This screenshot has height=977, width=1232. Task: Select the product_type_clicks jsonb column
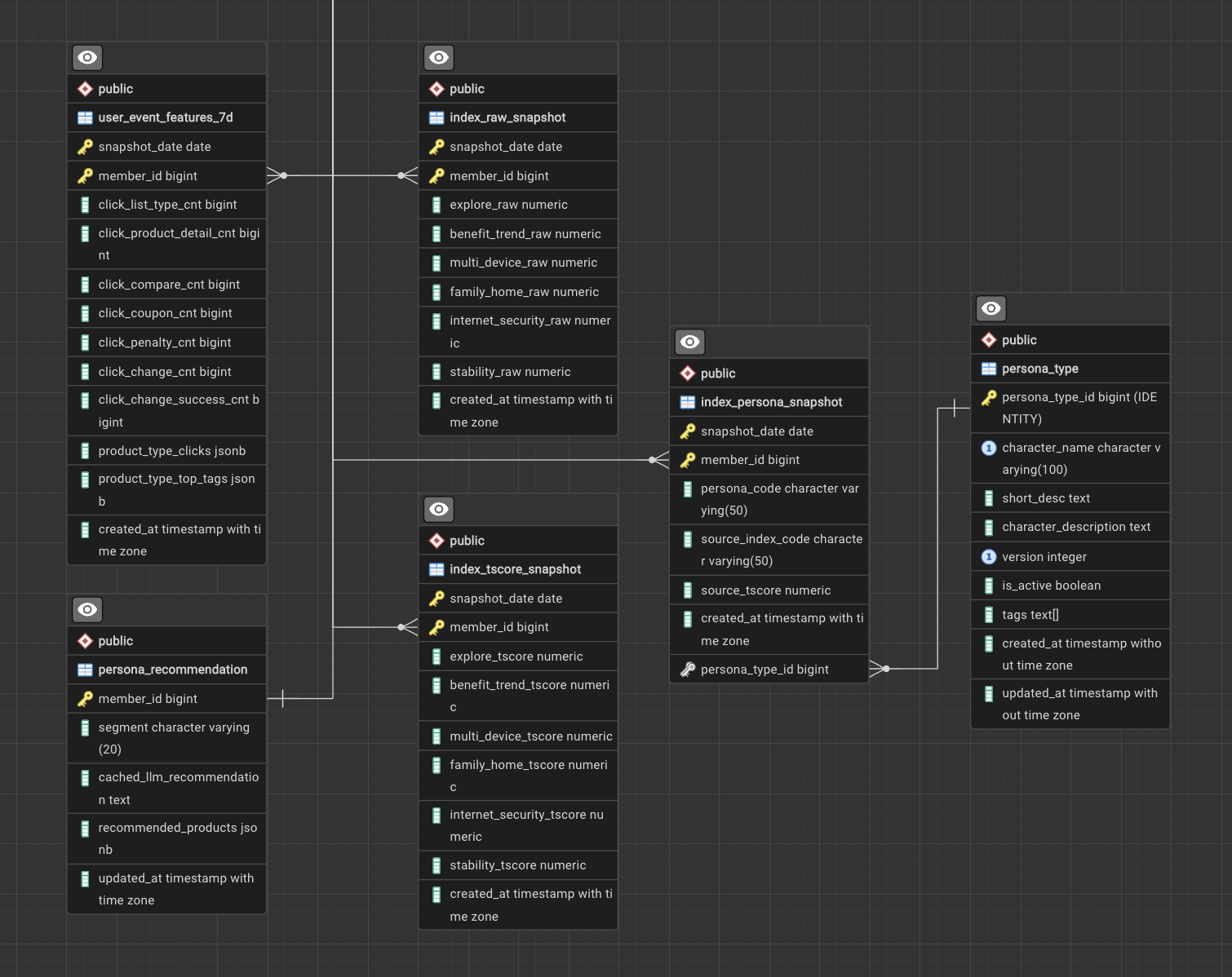click(x=172, y=451)
